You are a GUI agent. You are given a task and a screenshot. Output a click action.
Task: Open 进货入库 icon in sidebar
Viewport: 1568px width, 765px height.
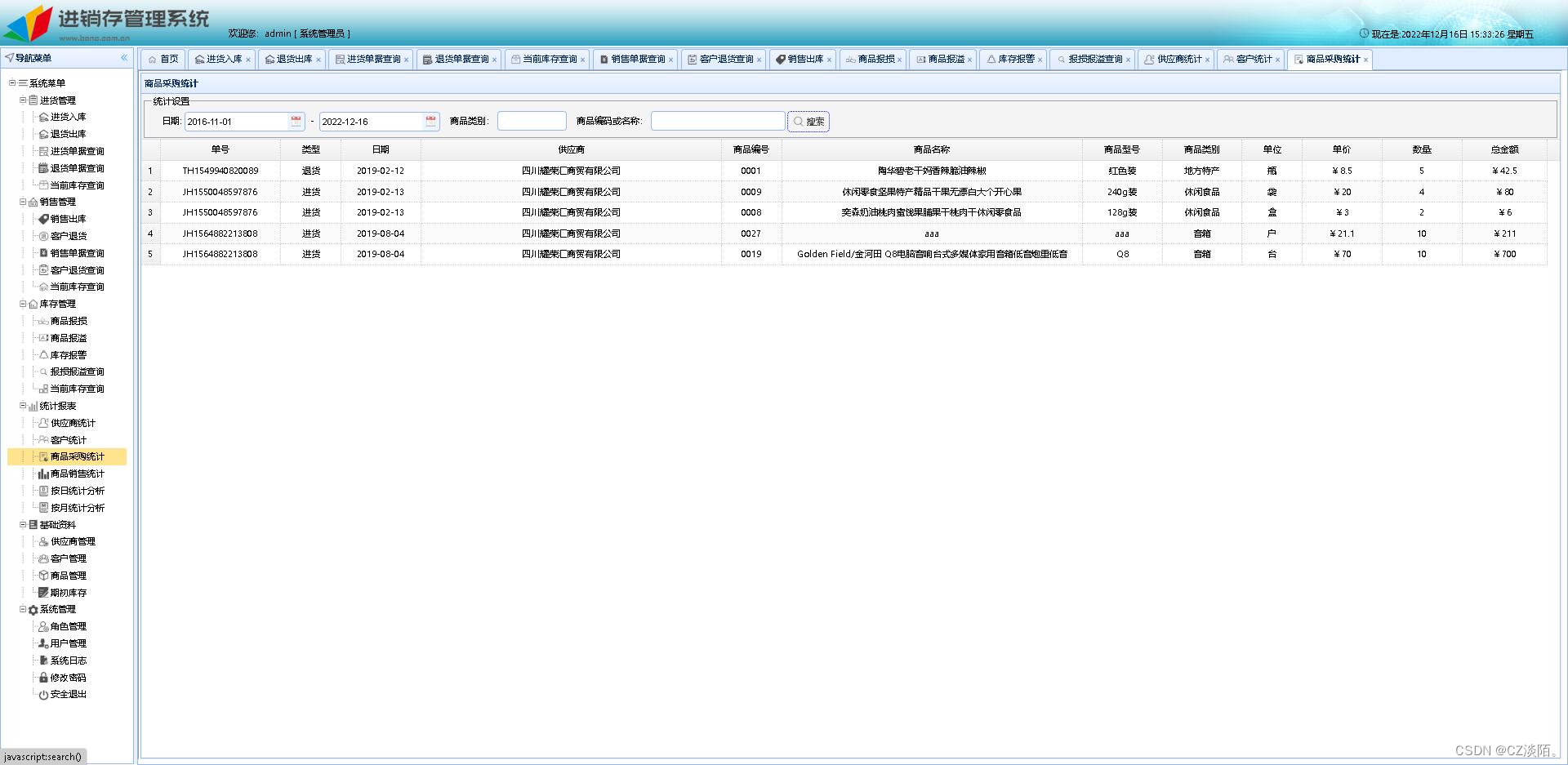pyautogui.click(x=44, y=117)
